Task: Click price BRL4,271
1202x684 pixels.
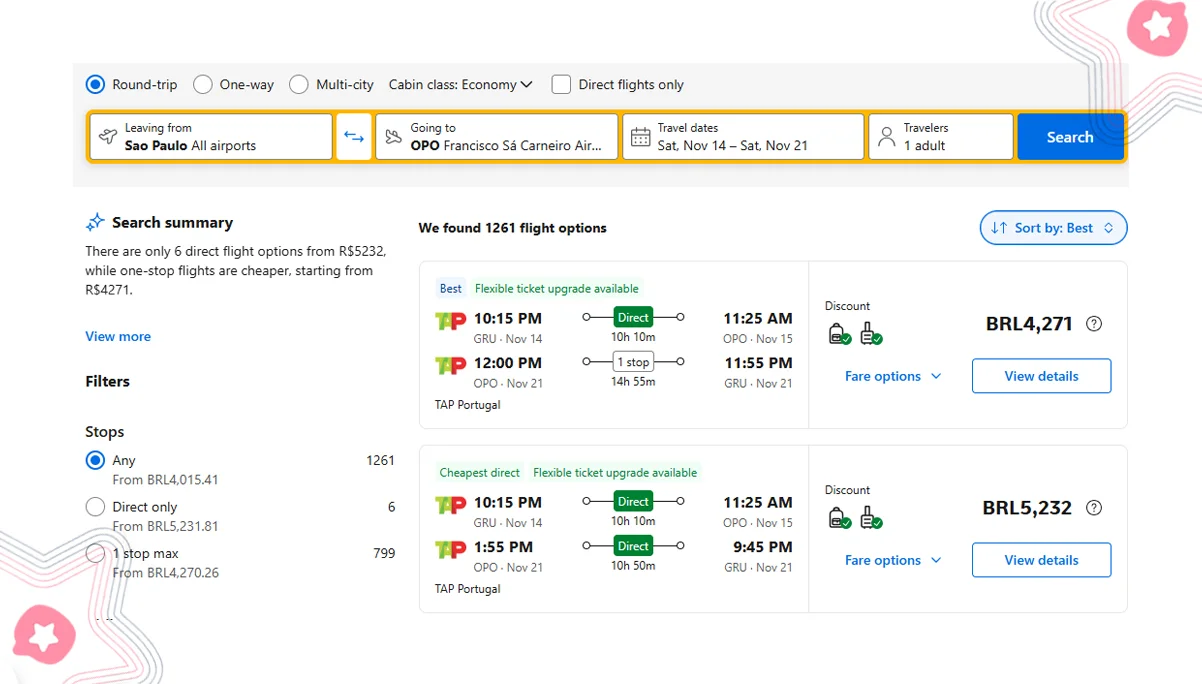Action: click(x=1029, y=324)
